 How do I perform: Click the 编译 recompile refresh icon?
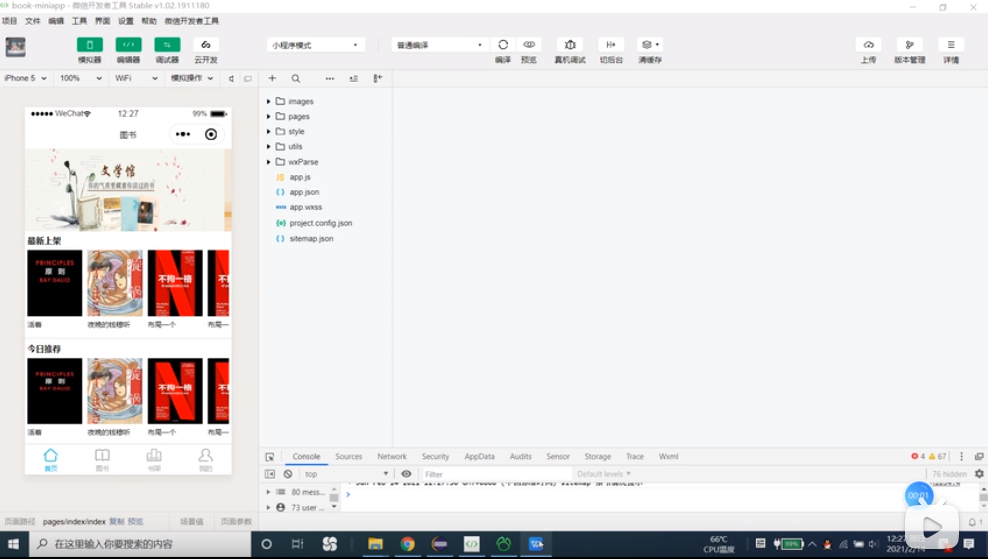[503, 45]
